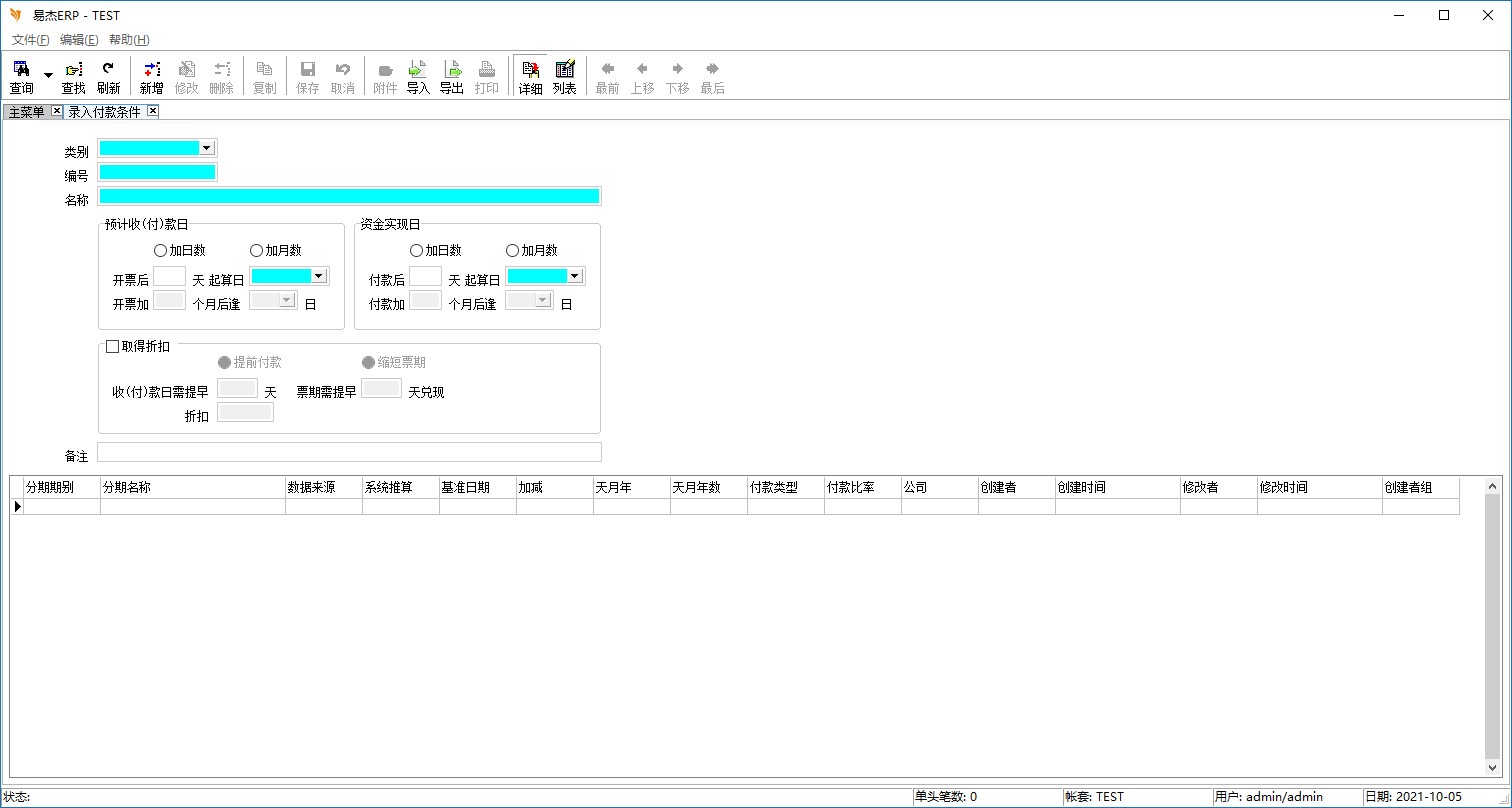Viewport: 1512px width, 808px height.
Task: Open the 文件(F) menu
Action: [30, 40]
